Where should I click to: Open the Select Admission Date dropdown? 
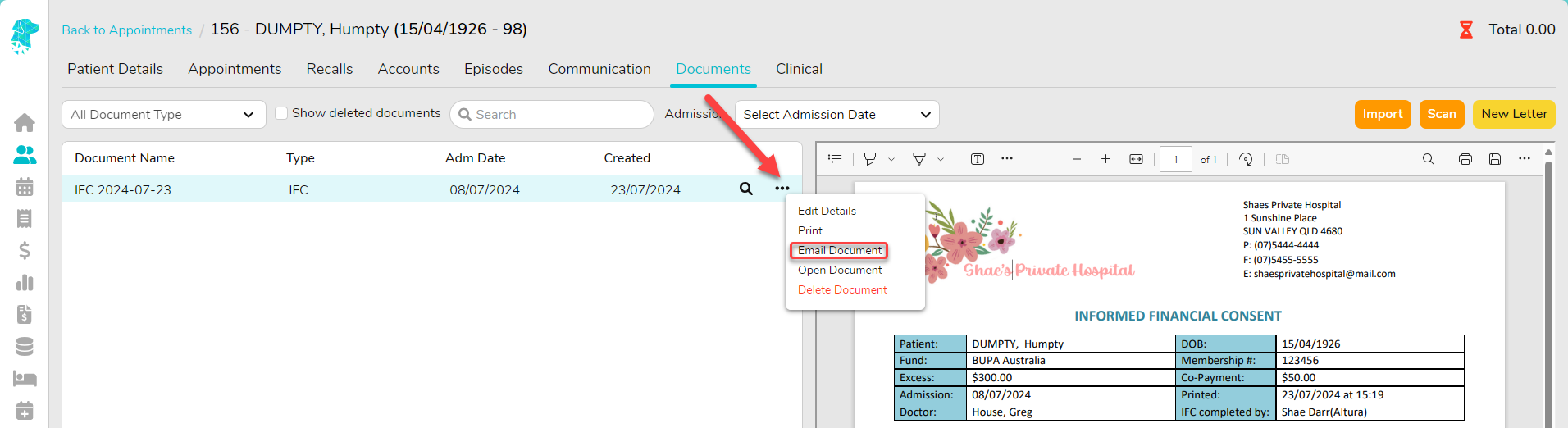pyautogui.click(x=837, y=115)
